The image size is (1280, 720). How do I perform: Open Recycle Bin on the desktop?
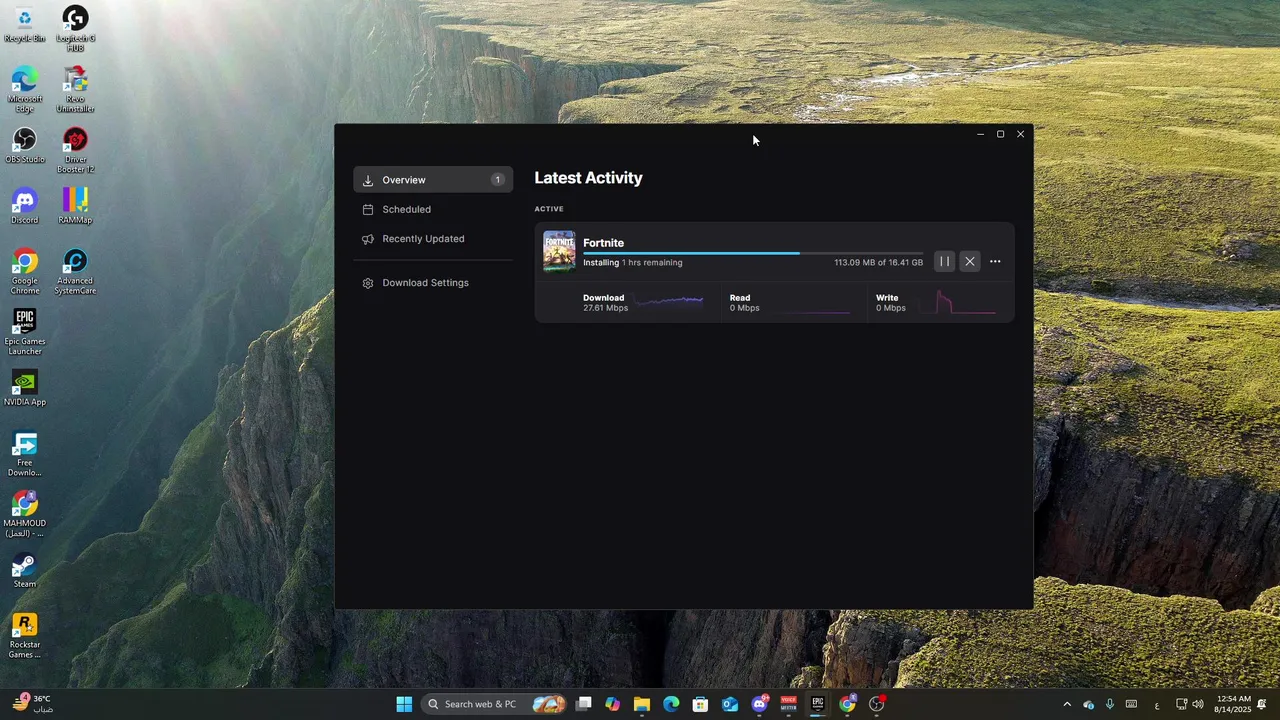(x=24, y=26)
